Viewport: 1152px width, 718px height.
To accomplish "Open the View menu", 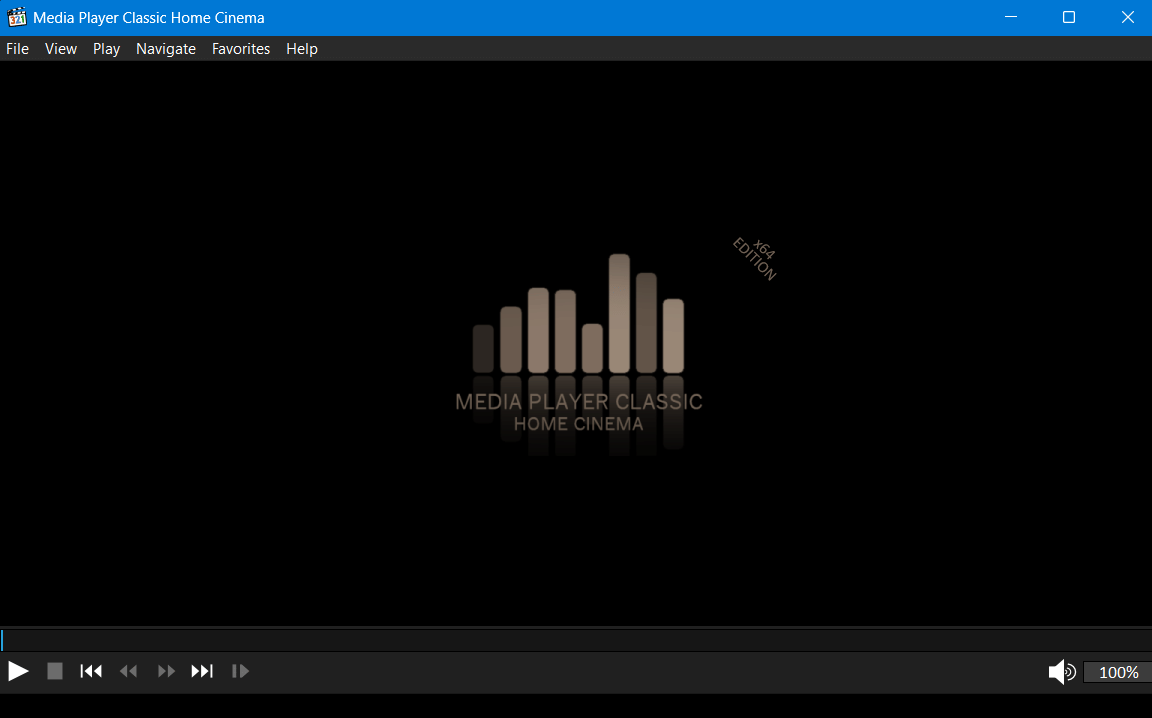I will 61,49.
